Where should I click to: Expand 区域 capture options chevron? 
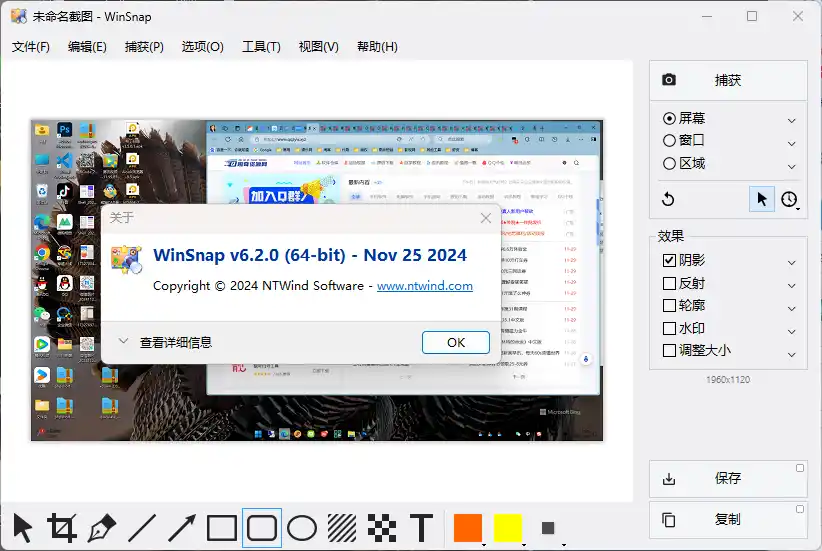pos(792,167)
